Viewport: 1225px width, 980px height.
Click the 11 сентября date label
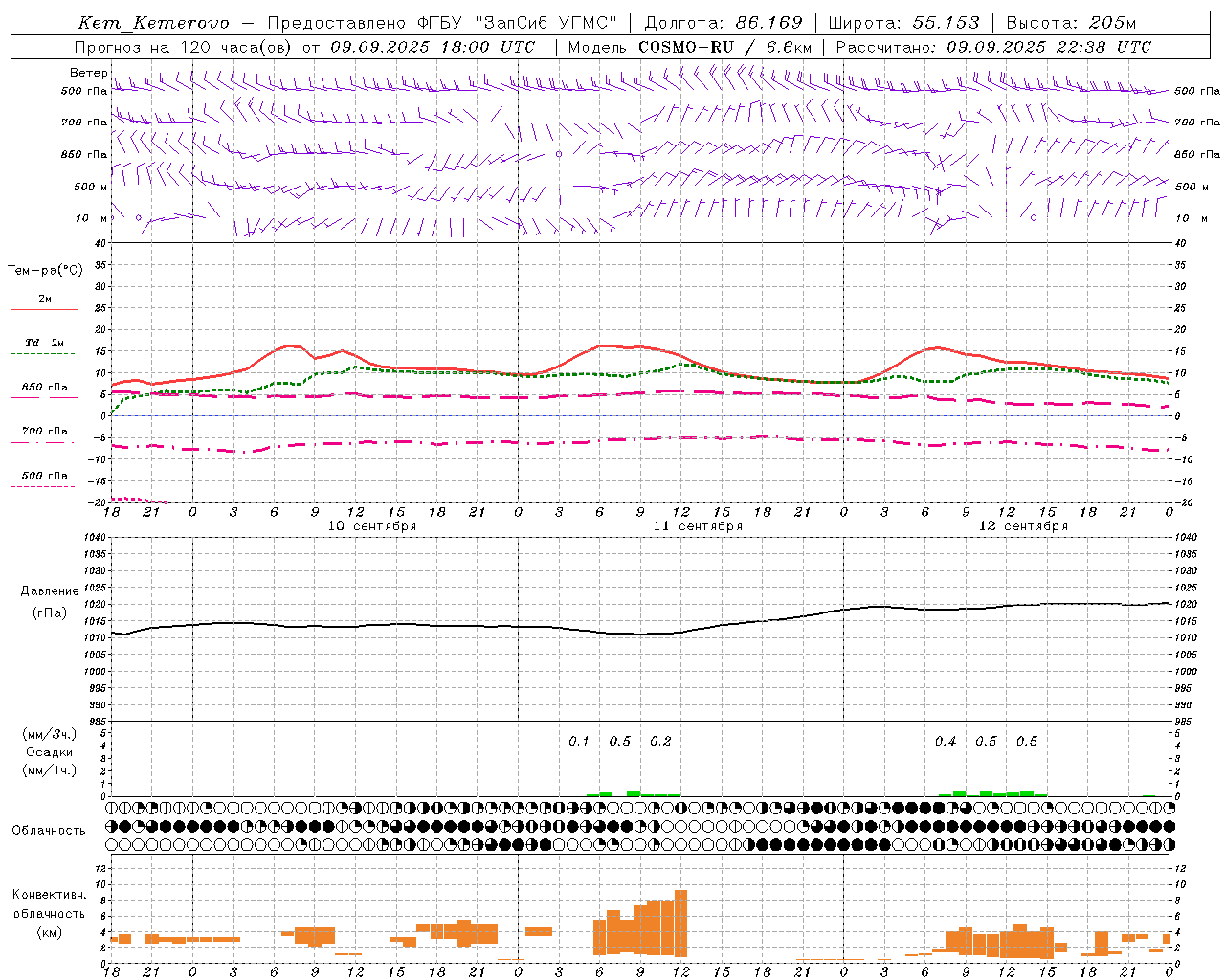tap(698, 525)
